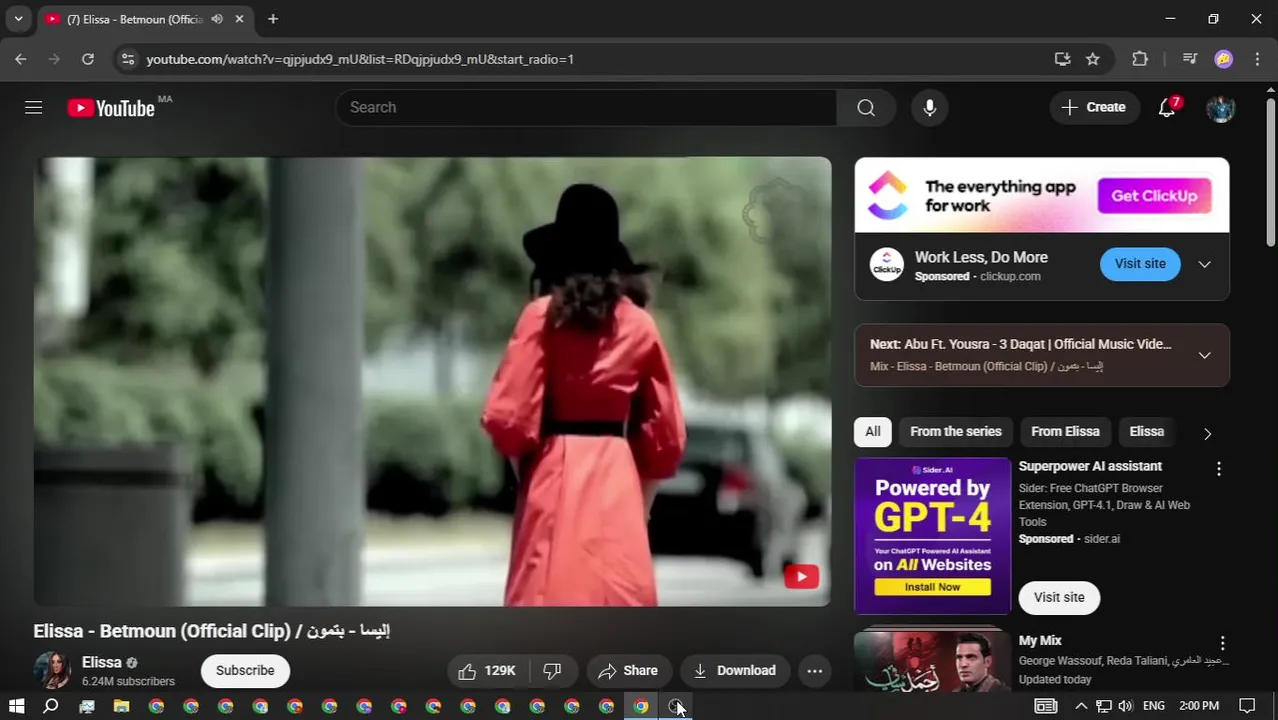Viewport: 1278px width, 720px height.
Task: Bookmark this page with star icon
Action: click(x=1093, y=59)
